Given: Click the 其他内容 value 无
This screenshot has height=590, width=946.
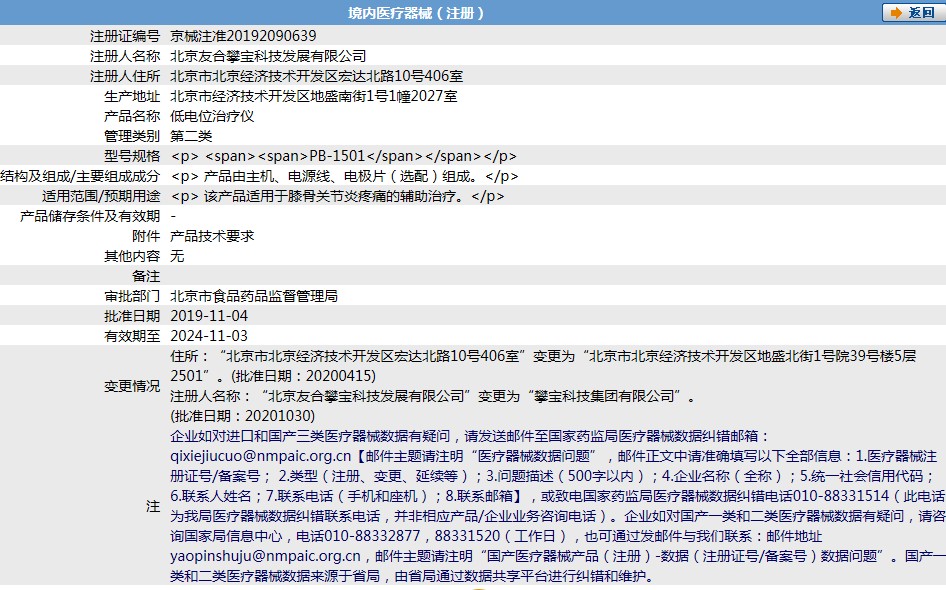Looking at the screenshot, I should point(177,256).
